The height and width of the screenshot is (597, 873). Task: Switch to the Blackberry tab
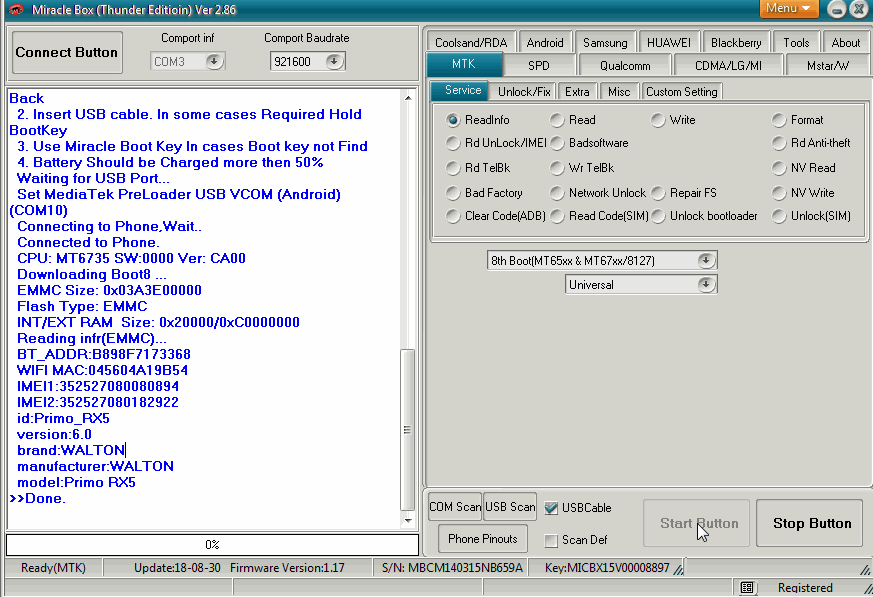(736, 42)
